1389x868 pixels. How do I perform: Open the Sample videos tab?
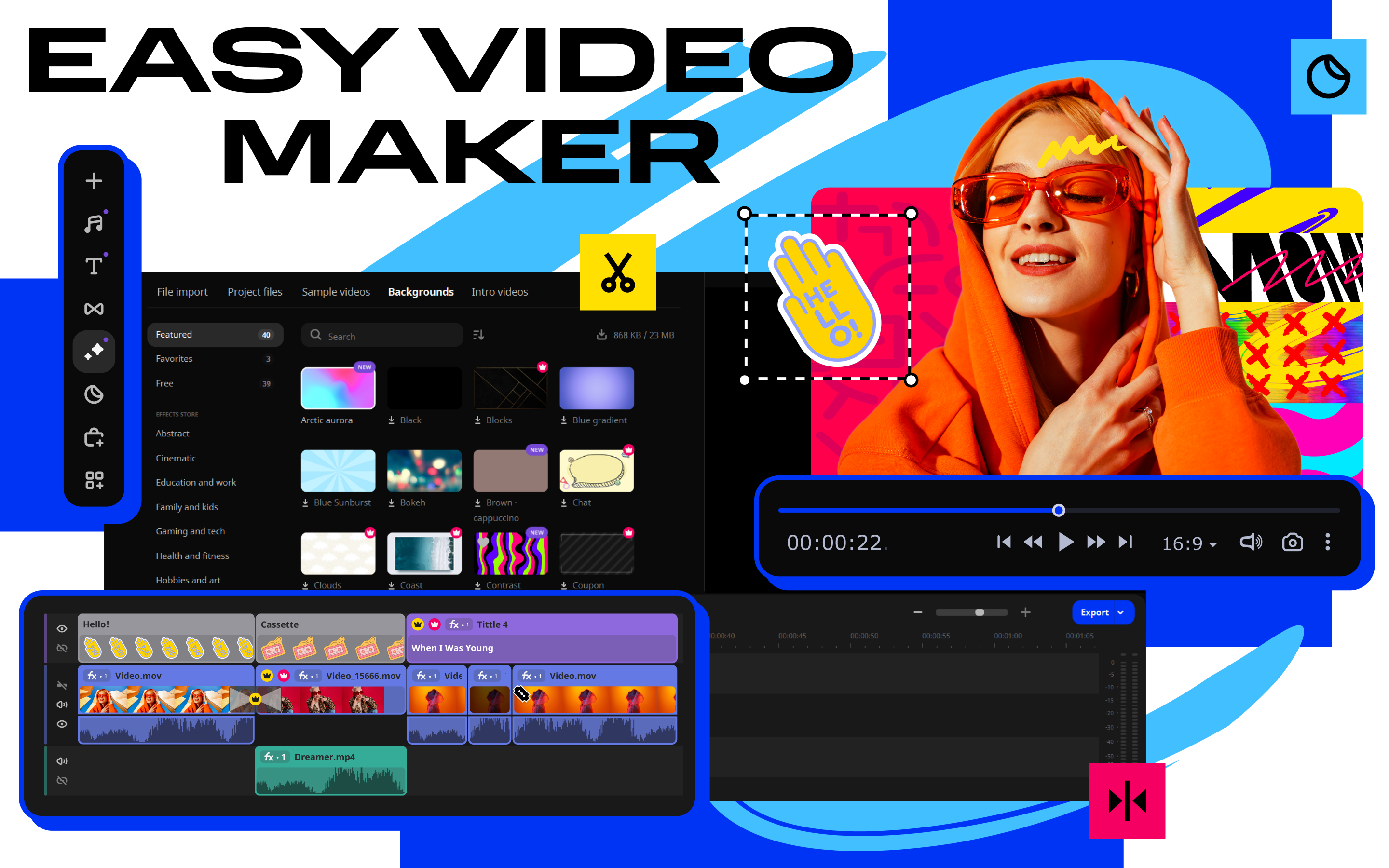pyautogui.click(x=336, y=292)
